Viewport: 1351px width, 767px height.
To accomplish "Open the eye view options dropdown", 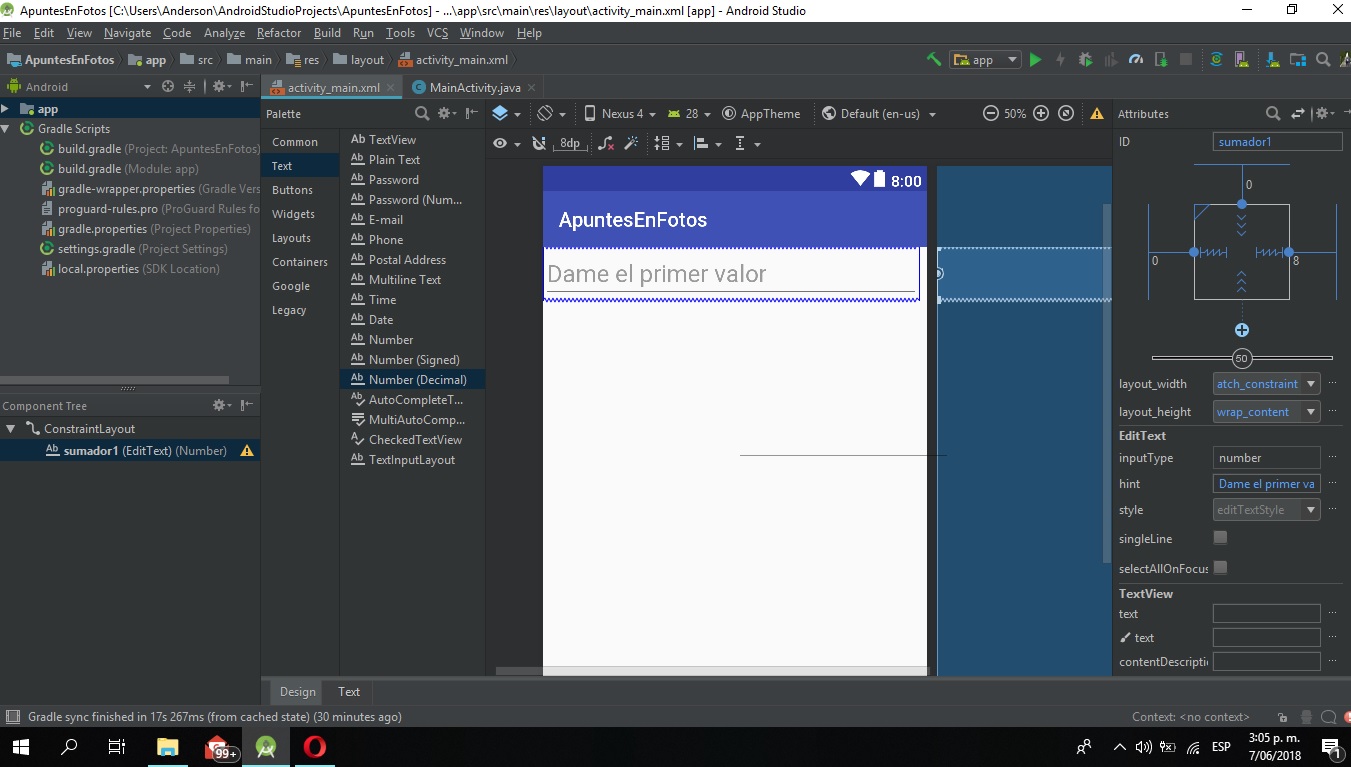I will coord(507,144).
